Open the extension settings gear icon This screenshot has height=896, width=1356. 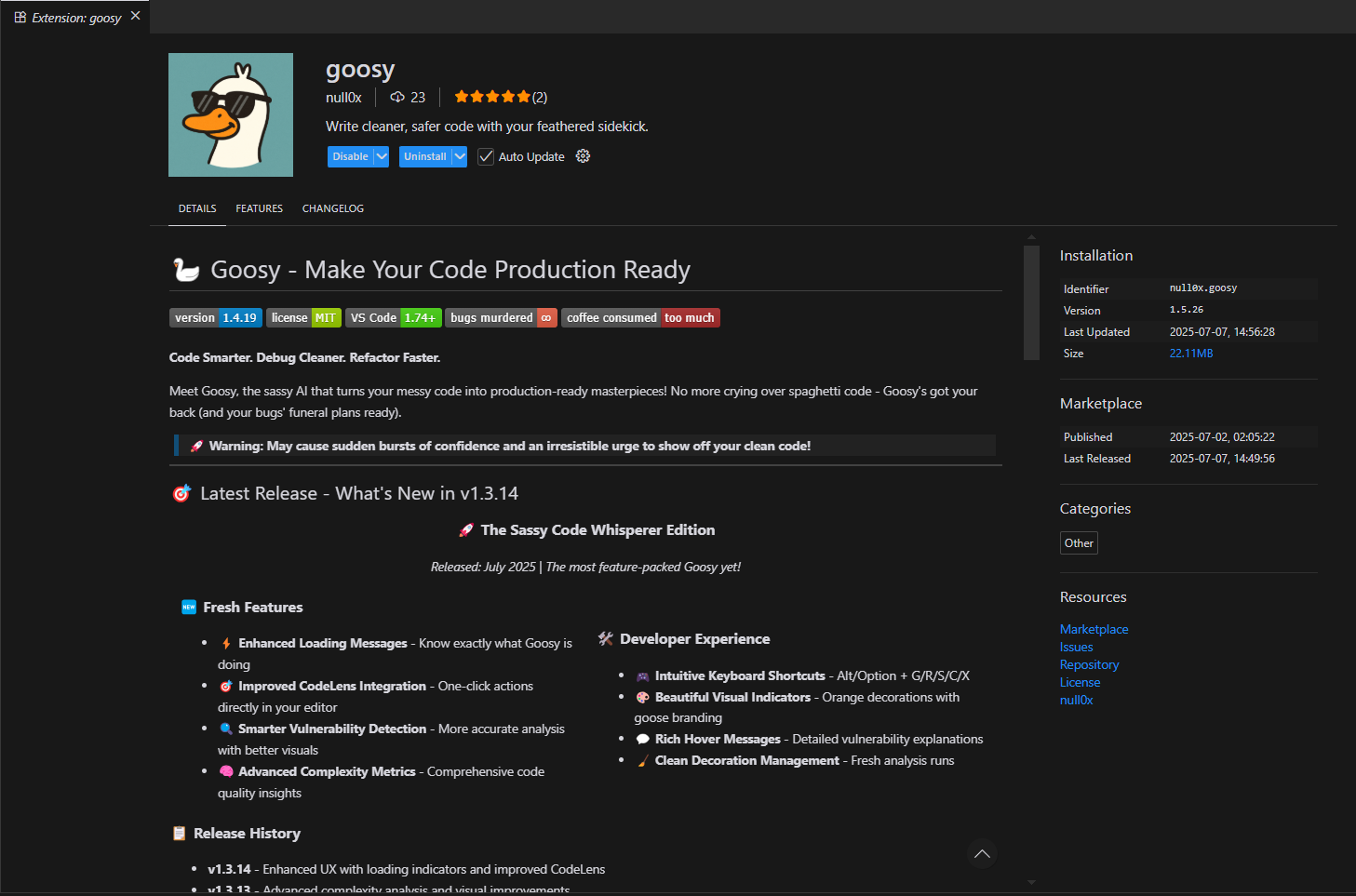tap(583, 156)
